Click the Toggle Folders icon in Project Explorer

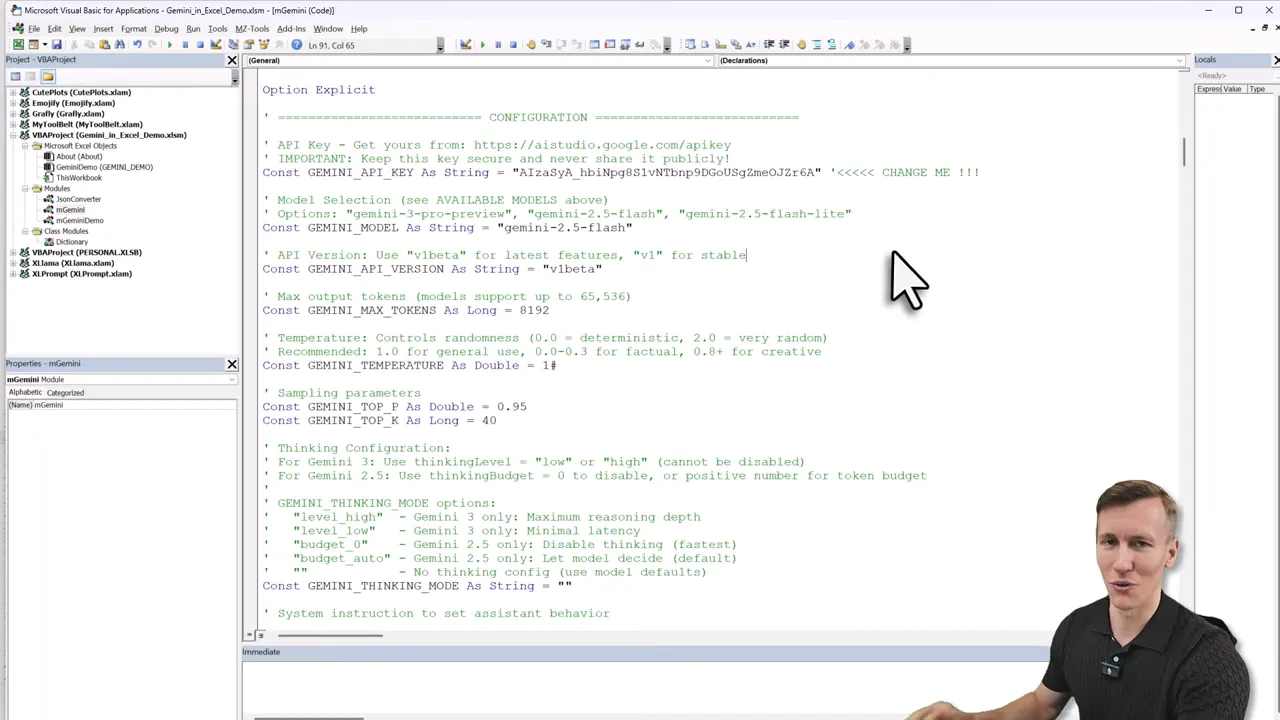pos(47,76)
